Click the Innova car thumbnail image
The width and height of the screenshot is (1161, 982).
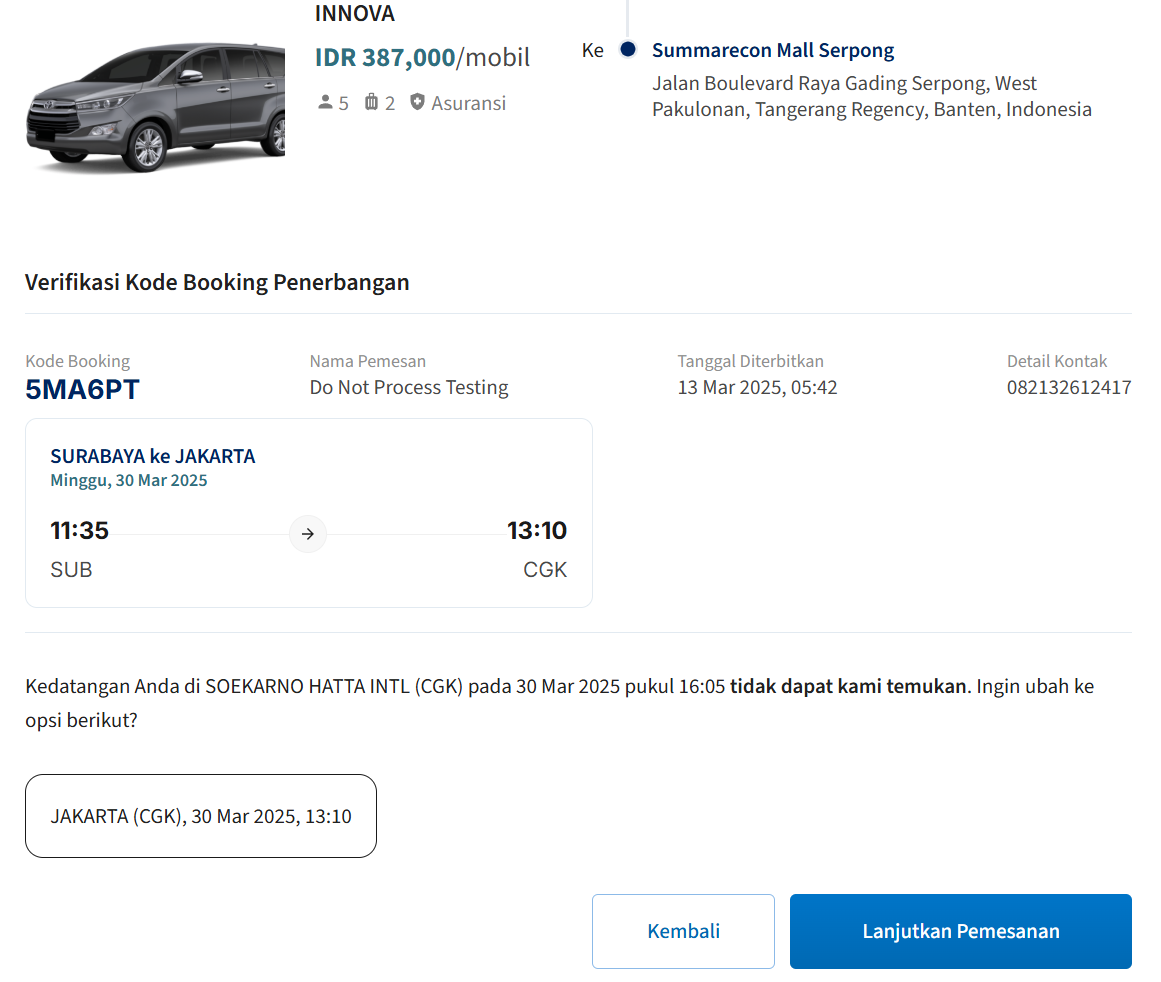click(x=155, y=107)
